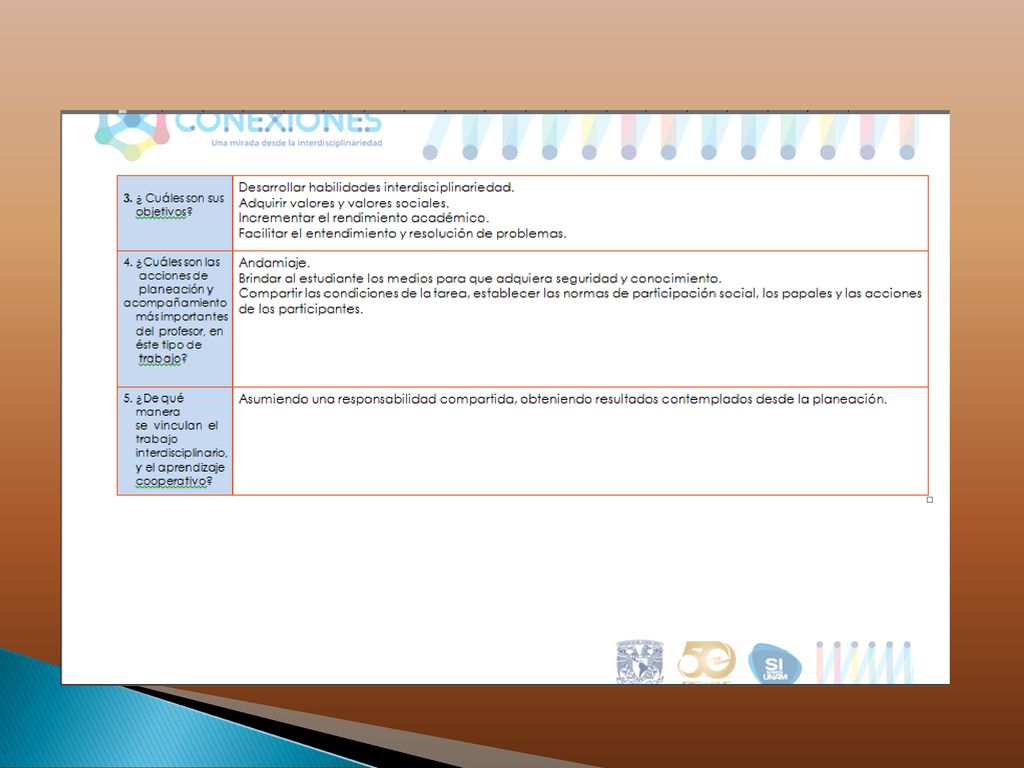
Task: Click the blue SI UNAM logo
Action: tap(775, 664)
